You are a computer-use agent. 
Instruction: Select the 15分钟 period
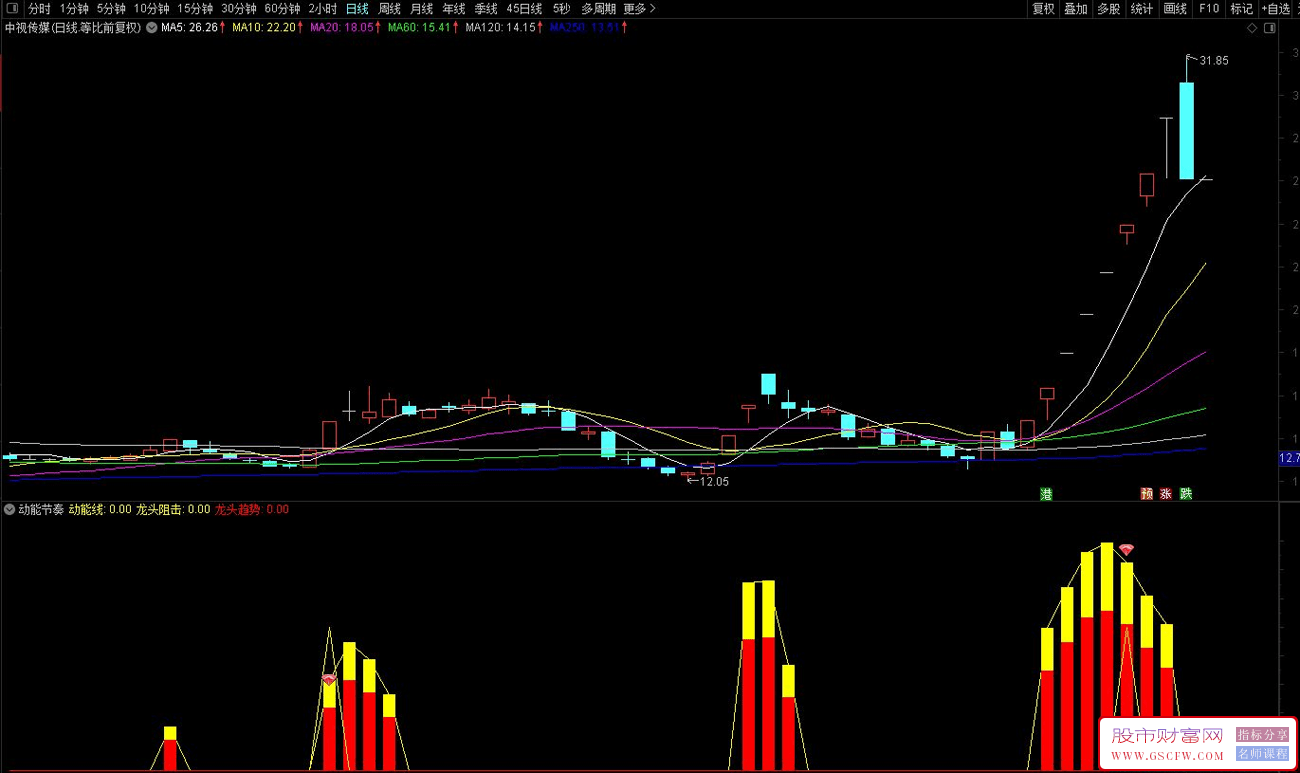195,9
